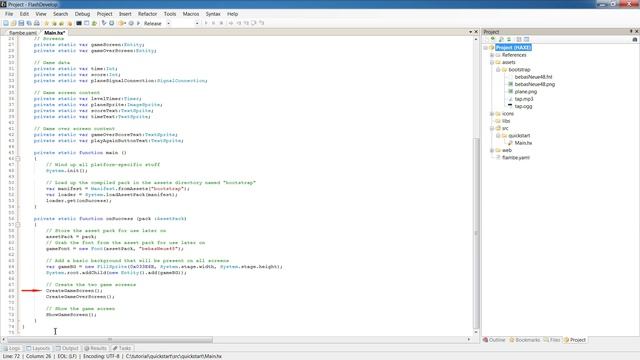Click the lock icon in Project panel toolbar
This screenshot has width=640, height=360.
[635, 39]
